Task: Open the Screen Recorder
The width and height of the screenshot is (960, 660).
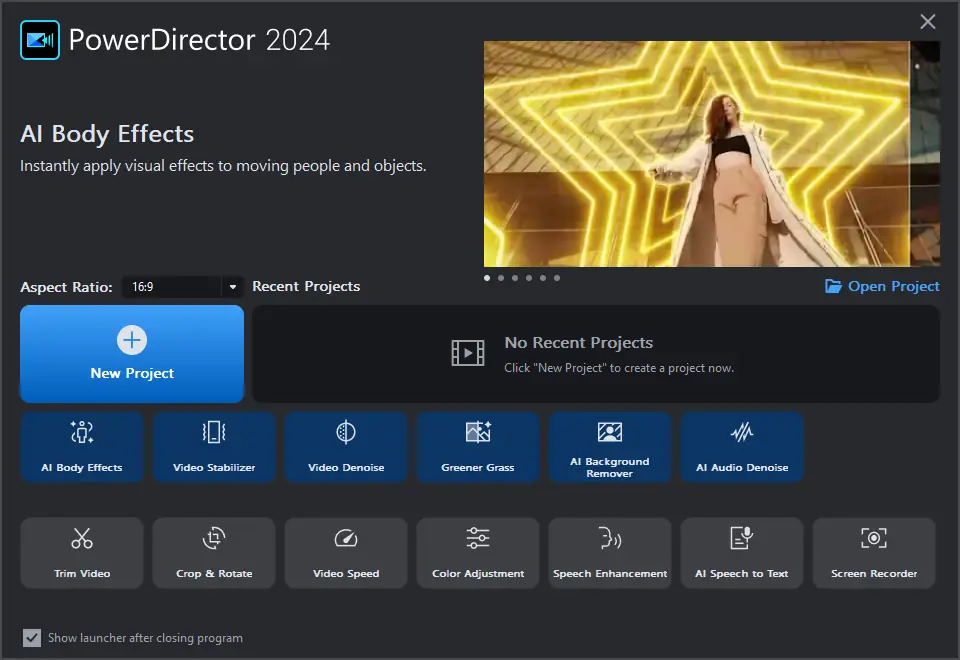Action: pos(874,553)
